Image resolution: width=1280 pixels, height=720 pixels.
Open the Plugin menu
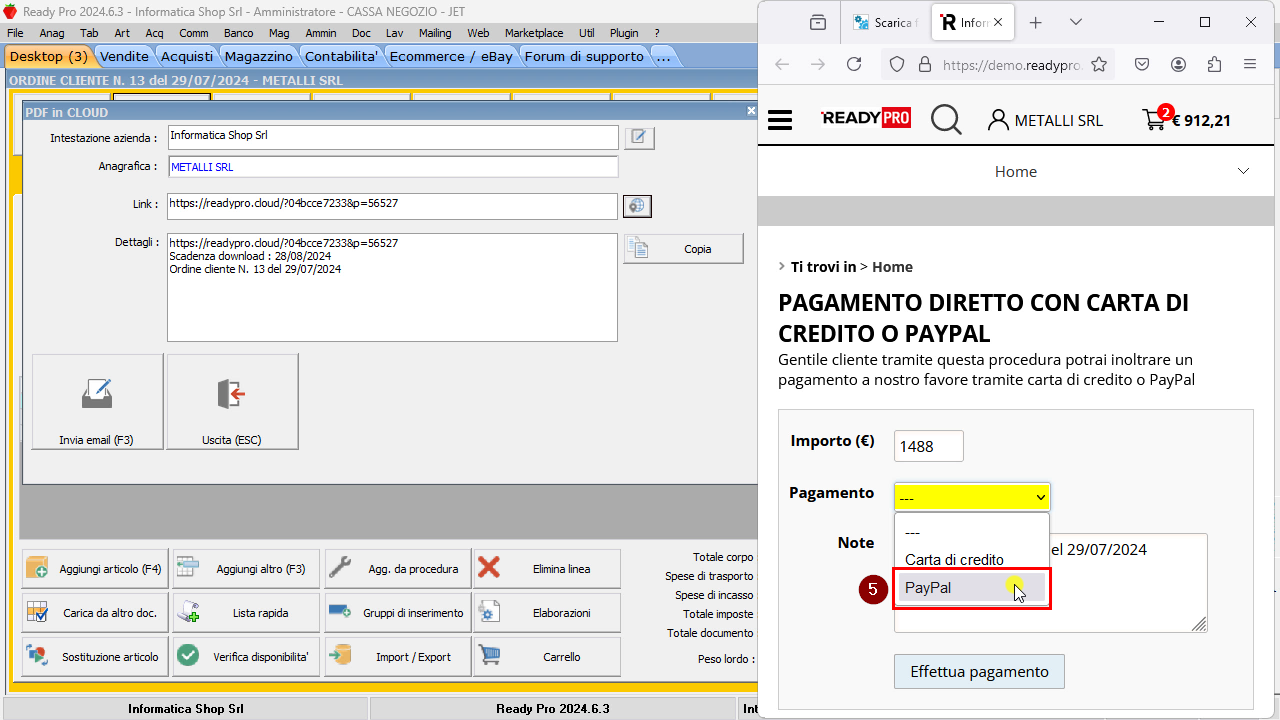[624, 33]
